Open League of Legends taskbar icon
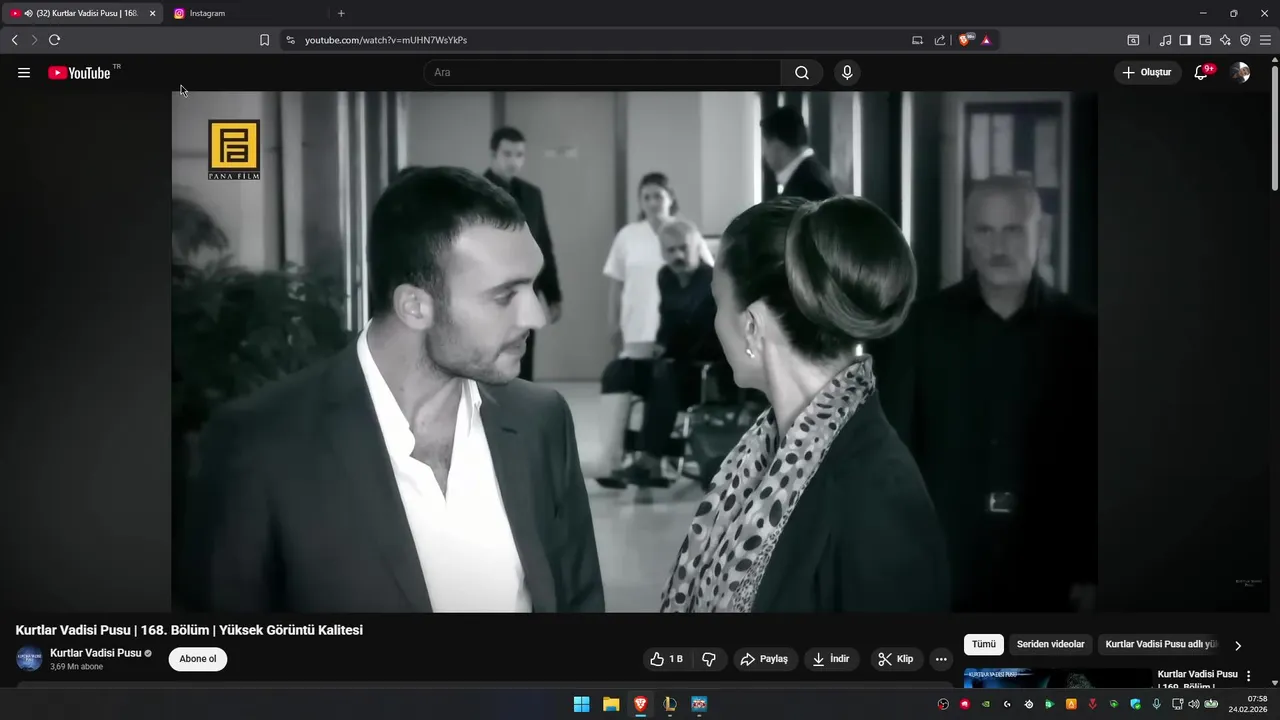 670,704
